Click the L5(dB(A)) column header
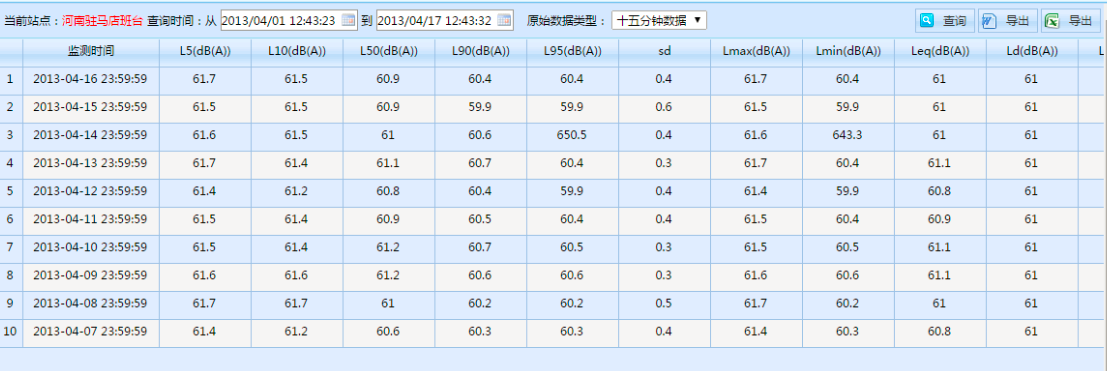The height and width of the screenshot is (371, 1107). [205, 51]
